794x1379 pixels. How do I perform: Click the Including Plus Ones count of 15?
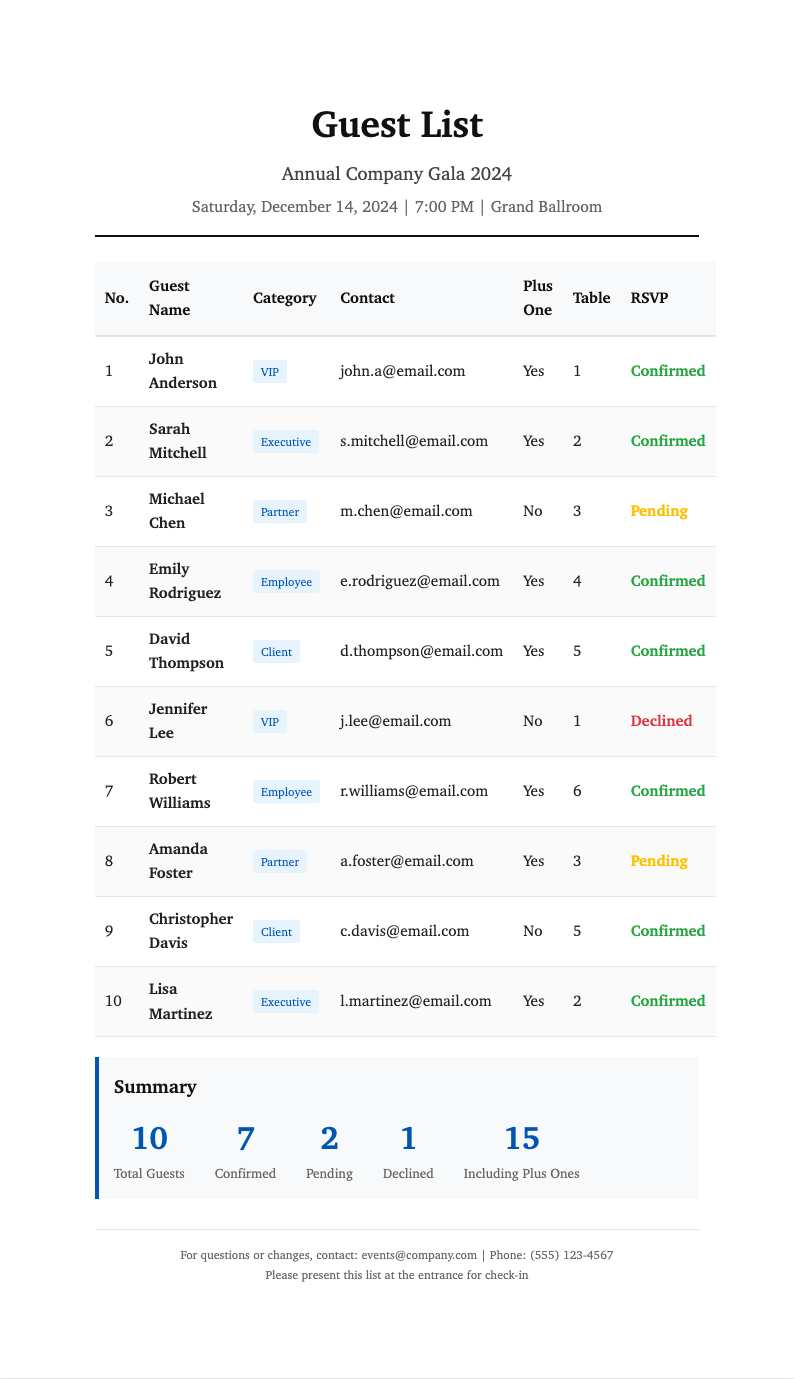[x=522, y=1138]
